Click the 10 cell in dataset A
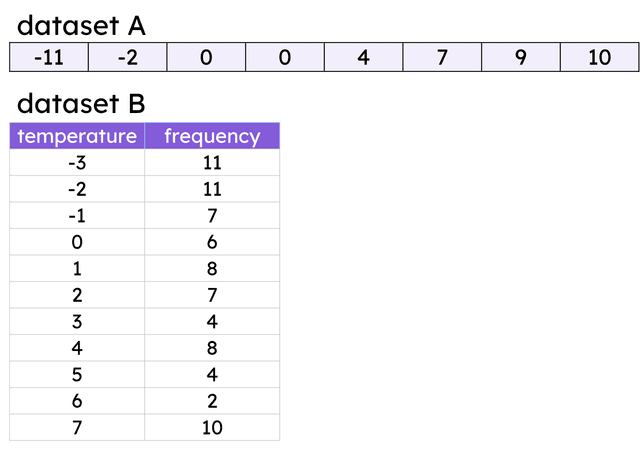The width and height of the screenshot is (640, 451). click(599, 58)
